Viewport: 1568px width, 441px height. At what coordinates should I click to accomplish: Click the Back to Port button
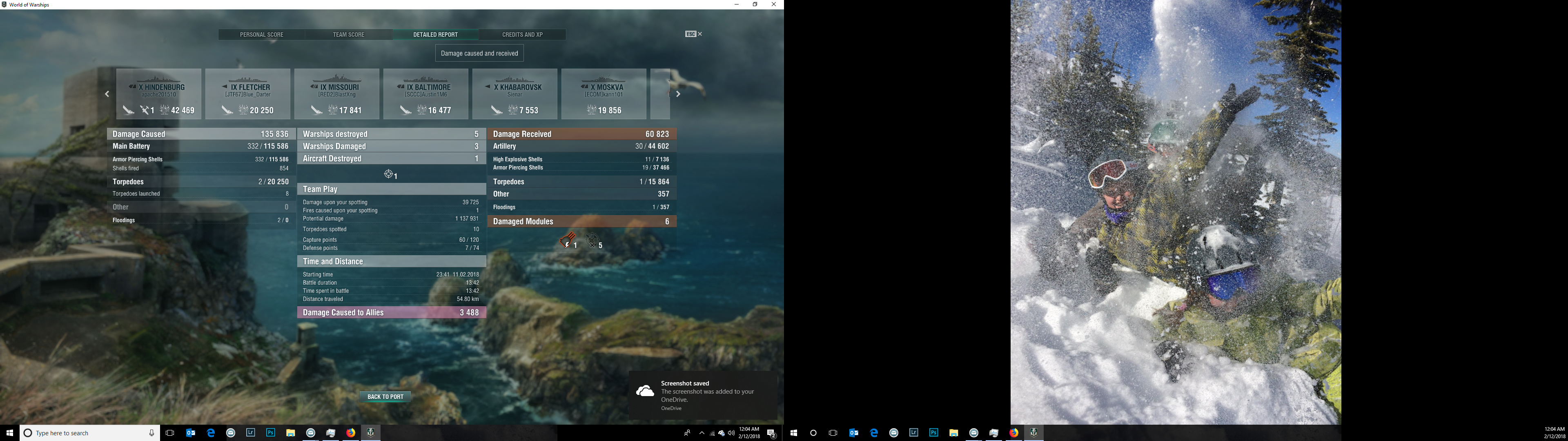[385, 396]
